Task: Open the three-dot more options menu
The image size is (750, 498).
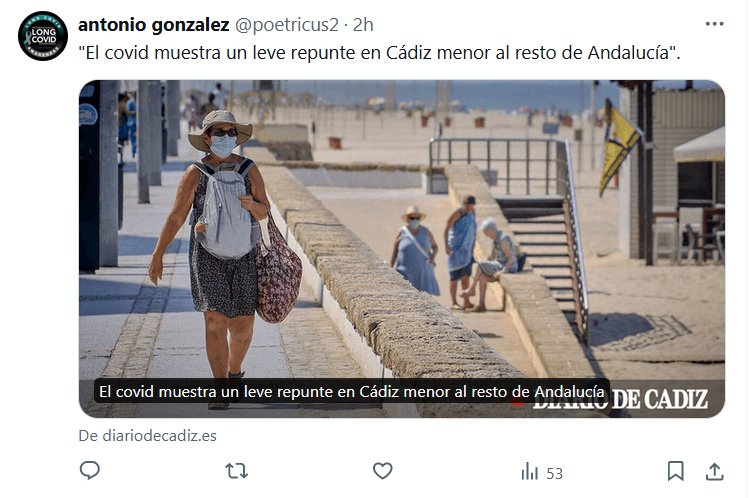Action: click(x=714, y=24)
